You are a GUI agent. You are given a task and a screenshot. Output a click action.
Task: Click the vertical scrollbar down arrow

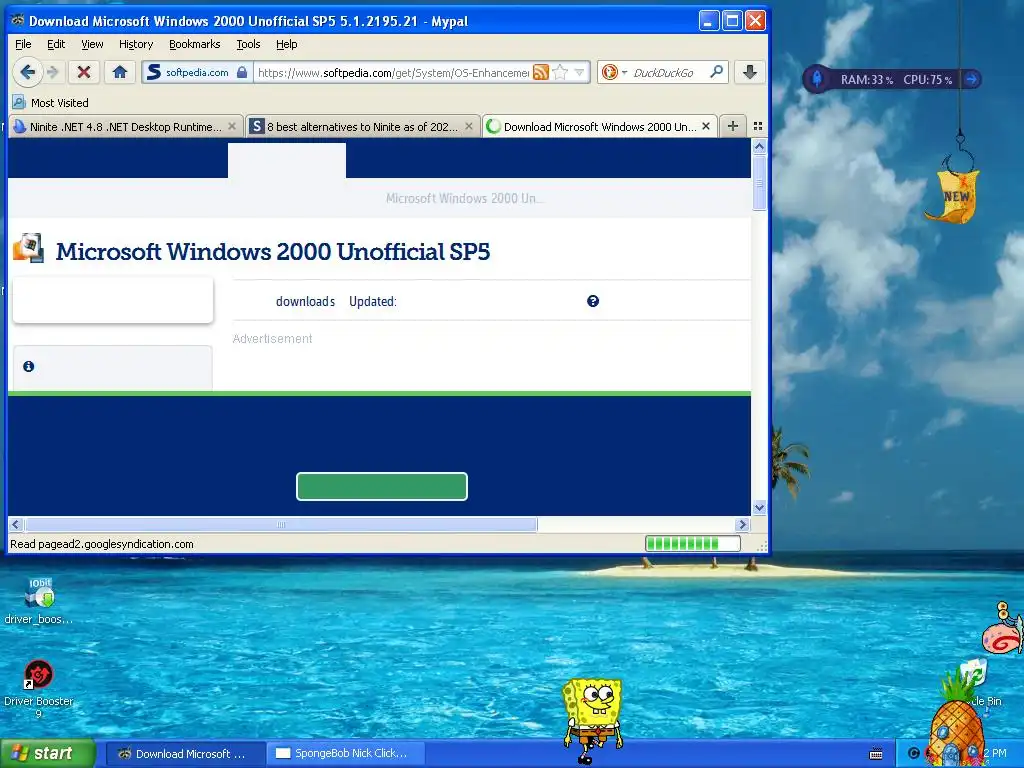point(759,507)
